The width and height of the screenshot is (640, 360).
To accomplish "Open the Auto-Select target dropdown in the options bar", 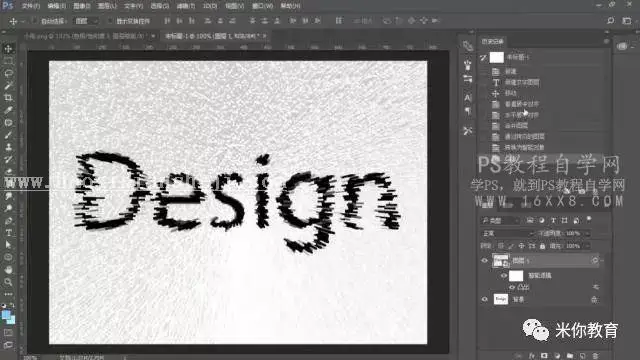I will click(86, 21).
